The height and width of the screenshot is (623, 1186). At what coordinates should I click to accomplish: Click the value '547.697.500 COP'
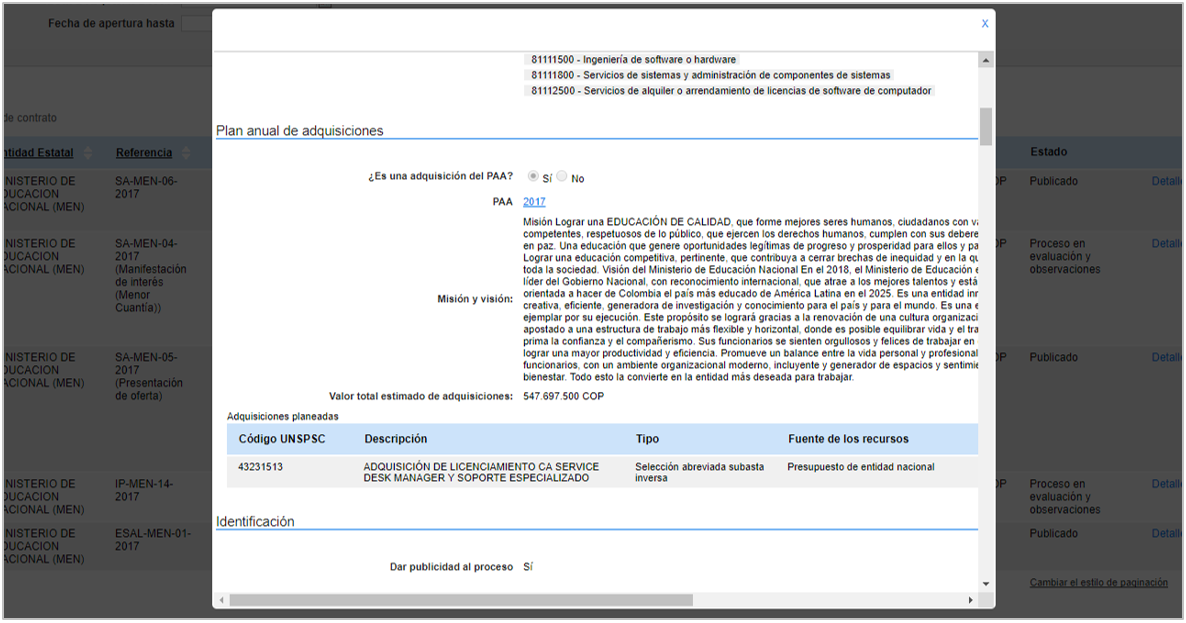[564, 396]
